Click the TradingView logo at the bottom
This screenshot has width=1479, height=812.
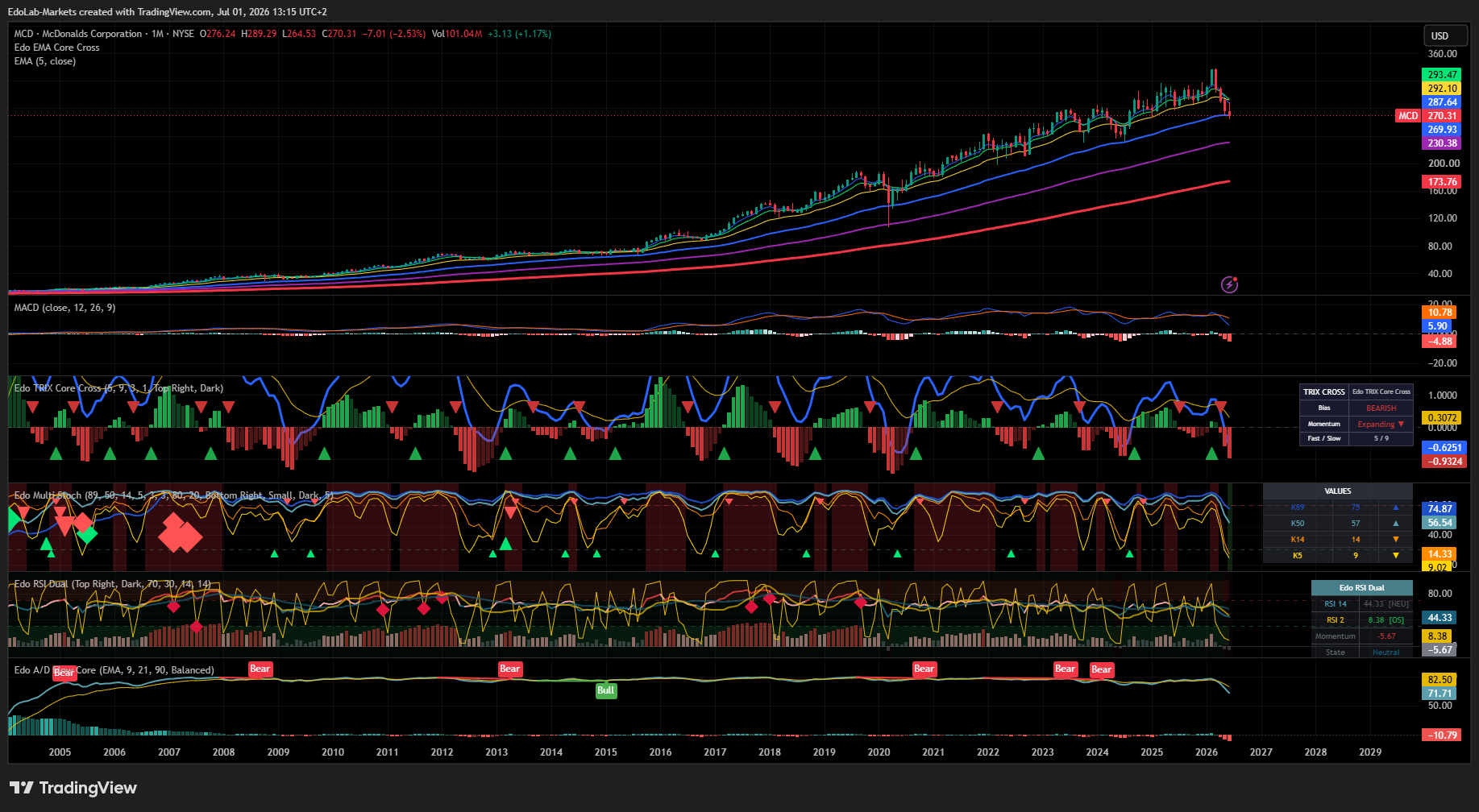73,788
